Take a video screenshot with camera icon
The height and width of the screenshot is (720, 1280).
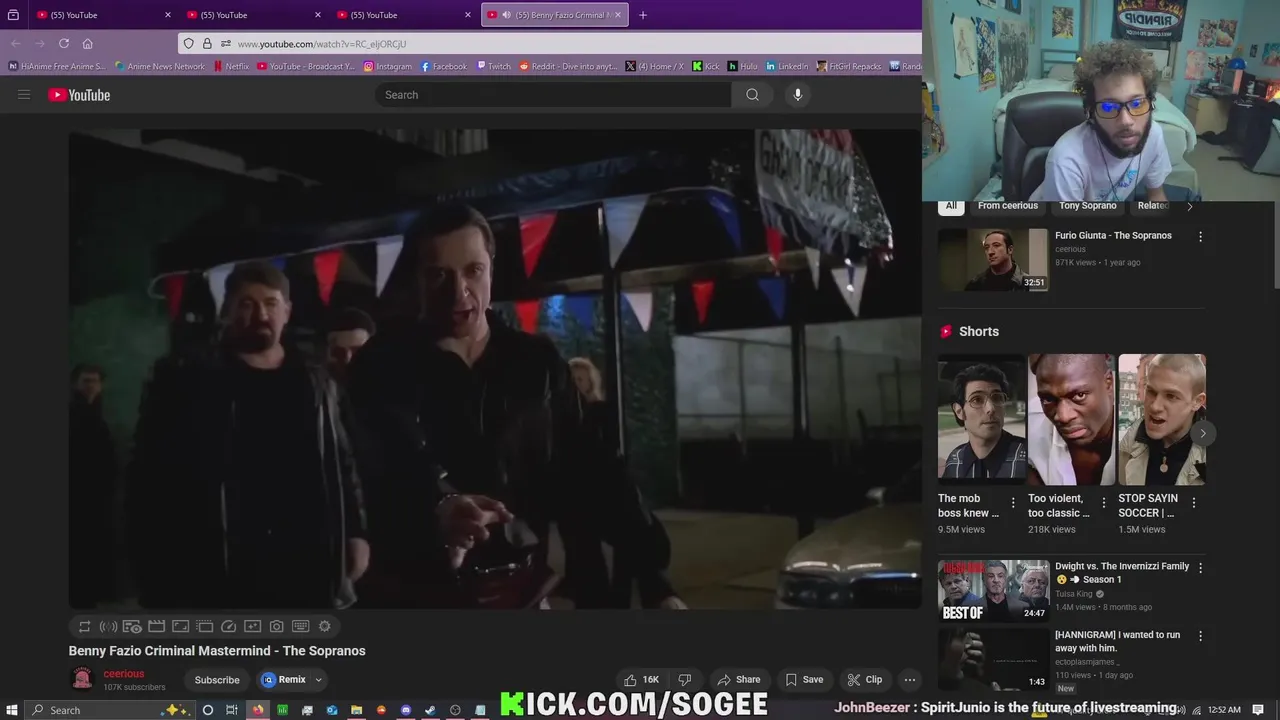tap(276, 626)
